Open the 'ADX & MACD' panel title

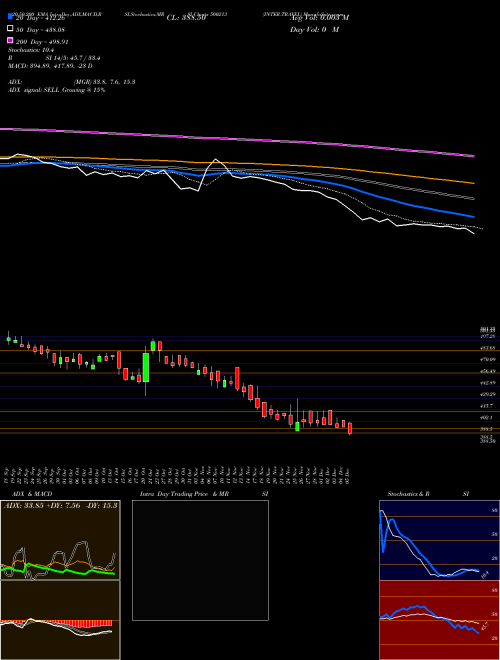click(32, 494)
